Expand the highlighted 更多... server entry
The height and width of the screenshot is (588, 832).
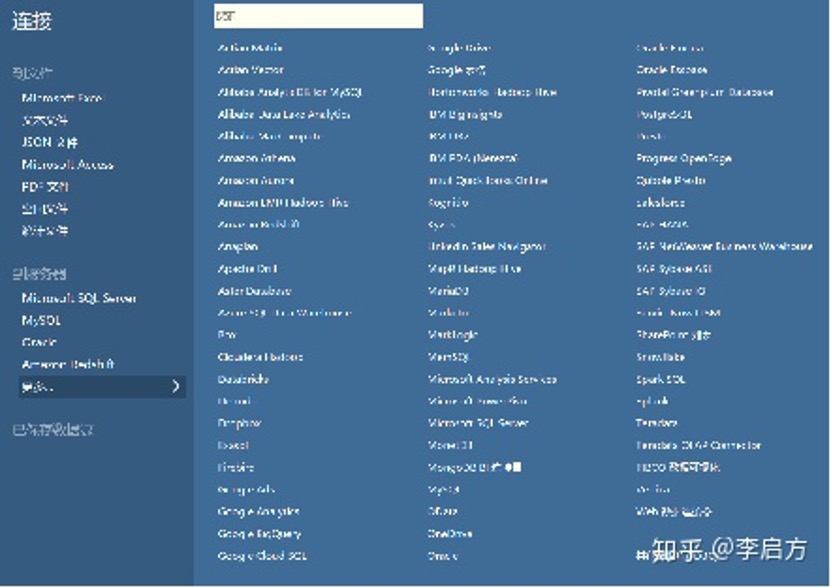(x=102, y=387)
